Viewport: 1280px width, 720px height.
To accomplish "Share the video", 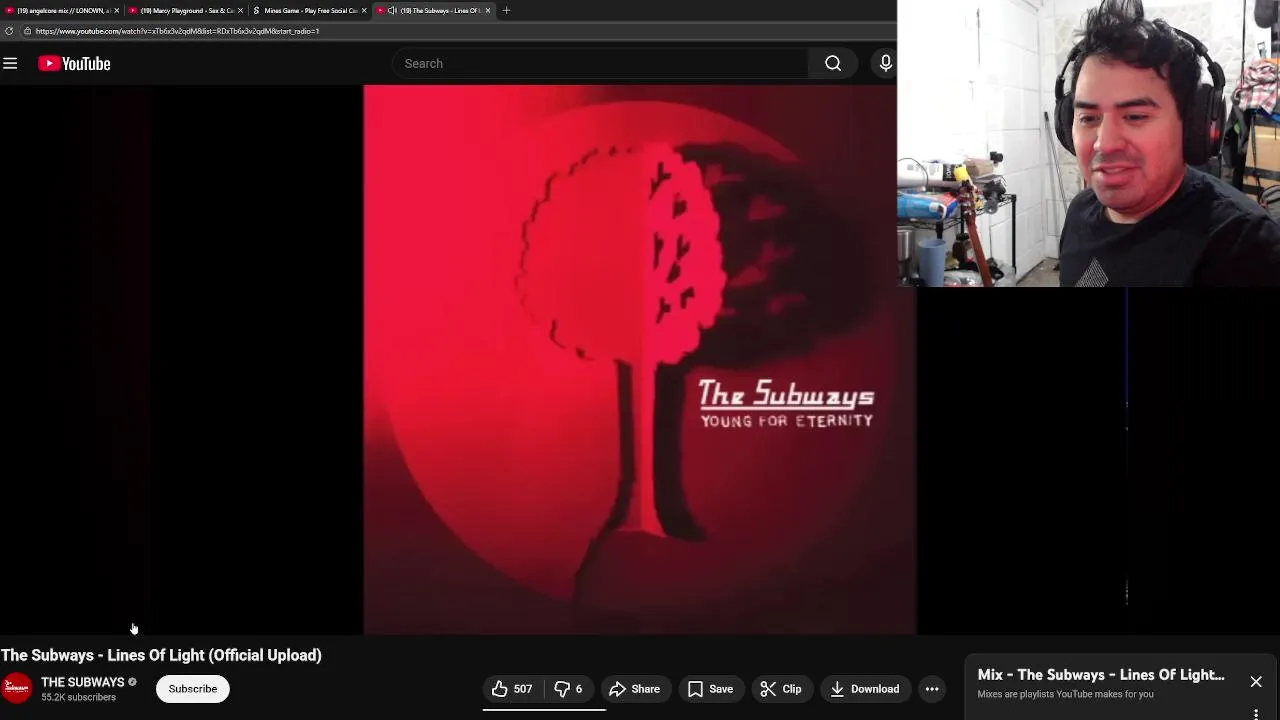I will (x=634, y=689).
